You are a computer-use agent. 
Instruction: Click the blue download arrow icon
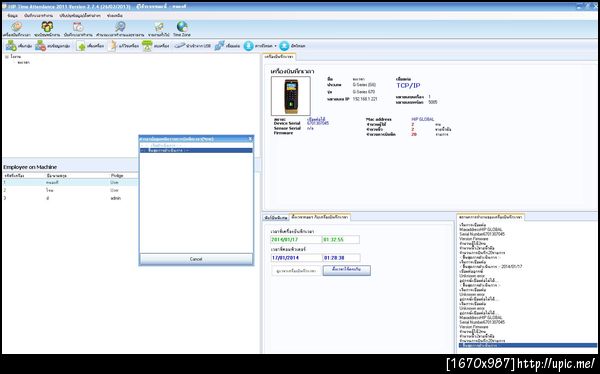pyautogui.click(x=249, y=46)
